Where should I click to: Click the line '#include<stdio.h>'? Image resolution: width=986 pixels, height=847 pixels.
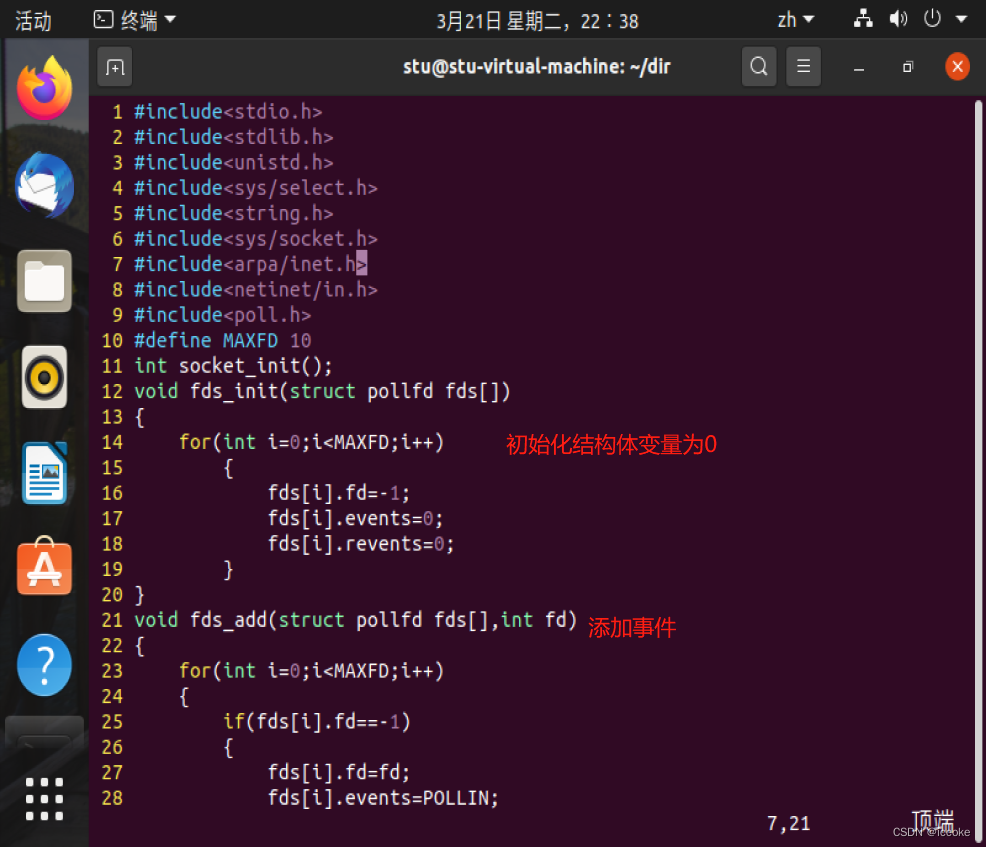pos(228,112)
